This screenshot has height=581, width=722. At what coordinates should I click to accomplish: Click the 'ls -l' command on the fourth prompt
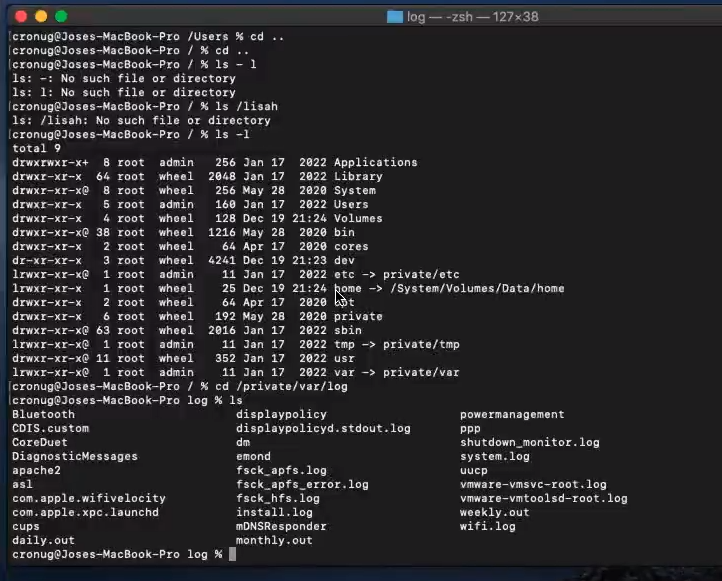(232, 134)
